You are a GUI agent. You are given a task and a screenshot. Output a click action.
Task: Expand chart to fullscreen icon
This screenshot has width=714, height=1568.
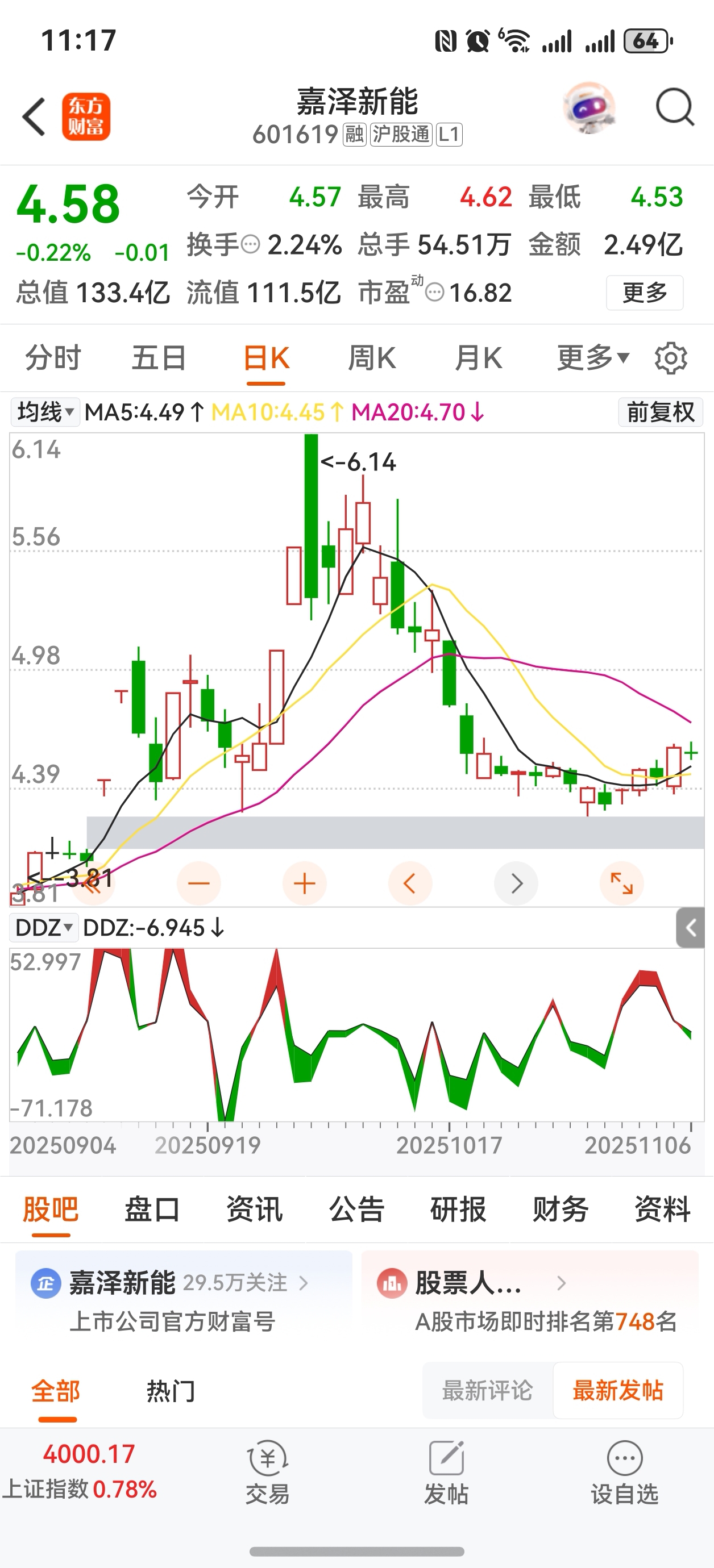(x=622, y=883)
